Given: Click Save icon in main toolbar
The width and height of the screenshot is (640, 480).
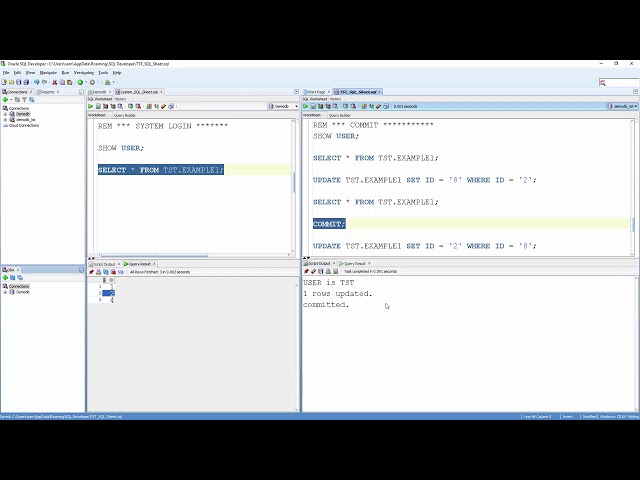Looking at the screenshot, I should [x=19, y=82].
